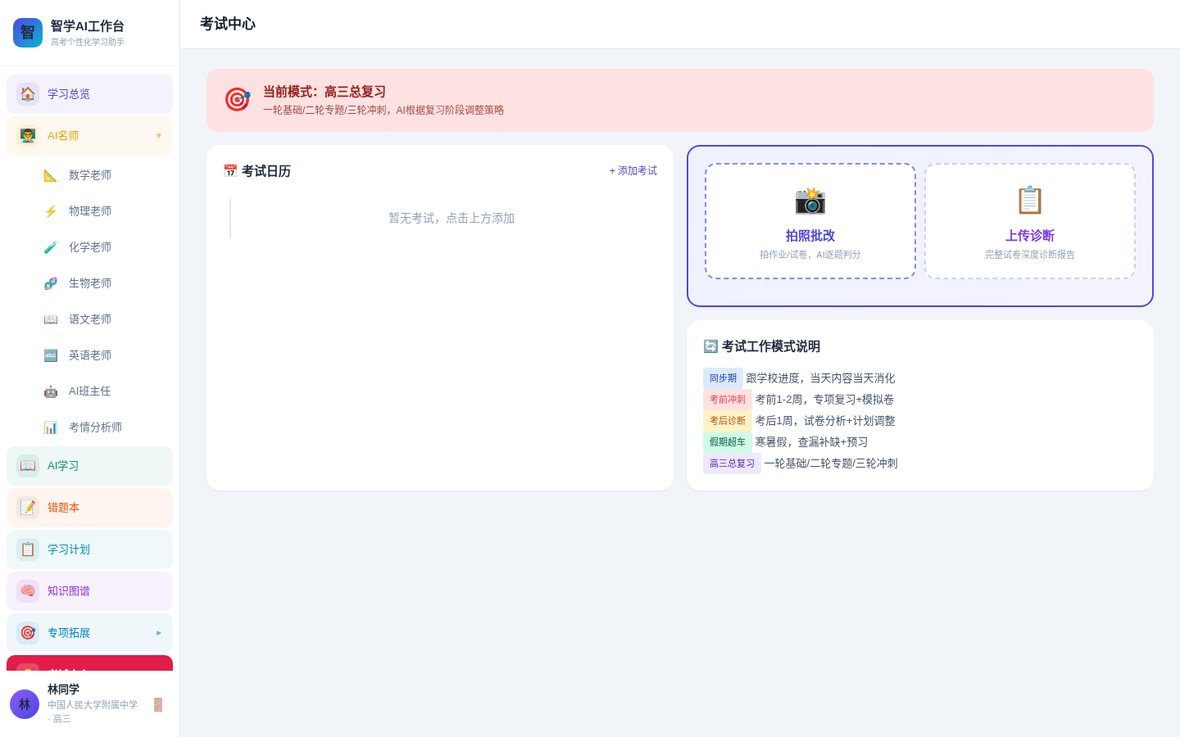Click the 同步期 mode tag
Screen dimensions: 1180x737
(x=722, y=378)
